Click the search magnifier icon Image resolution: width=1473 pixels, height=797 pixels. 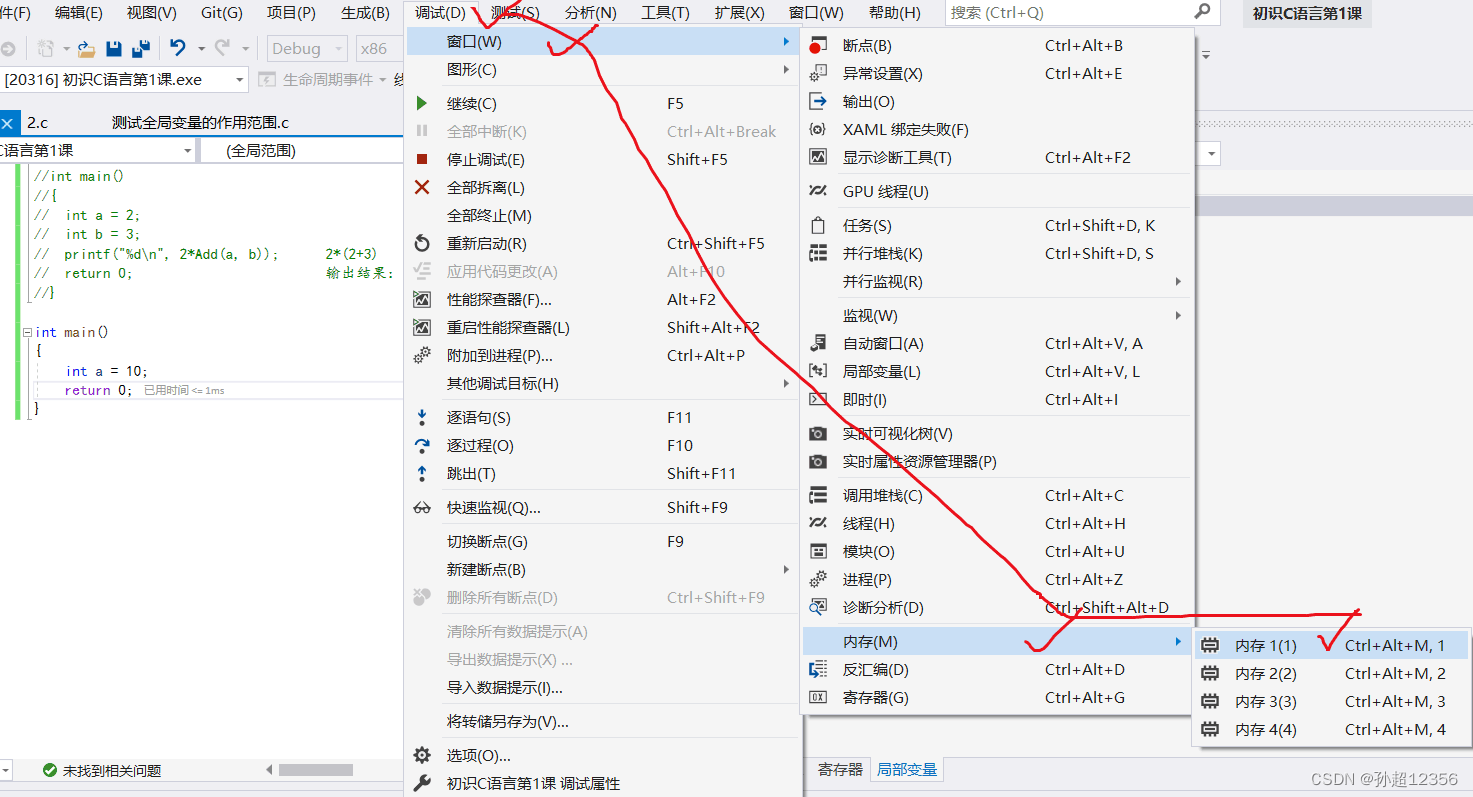(1202, 12)
